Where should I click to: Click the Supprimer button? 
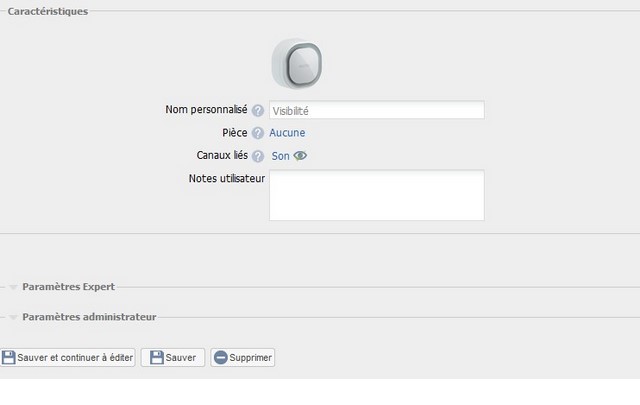(x=242, y=358)
